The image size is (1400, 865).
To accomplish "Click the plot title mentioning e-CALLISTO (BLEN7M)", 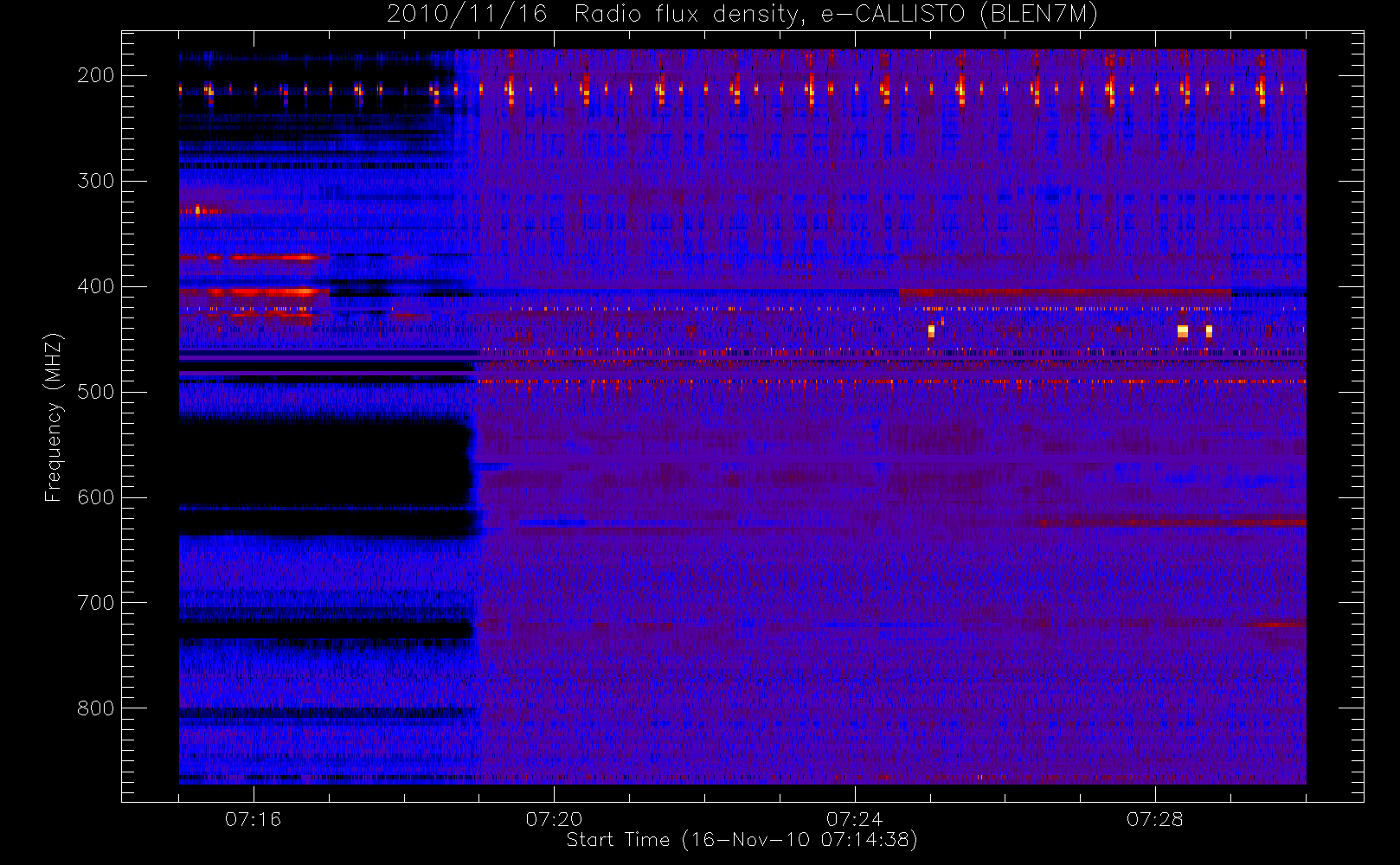I will (x=742, y=15).
